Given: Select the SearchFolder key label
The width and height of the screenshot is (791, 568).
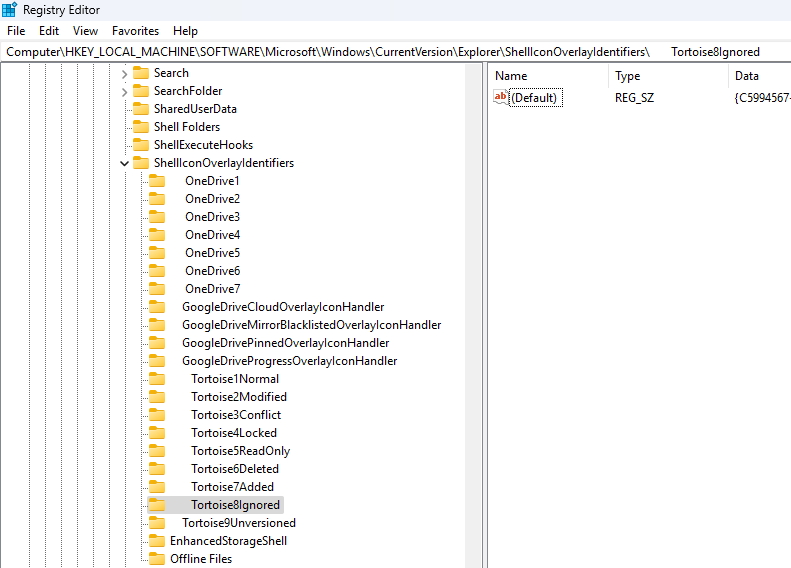Looking at the screenshot, I should tap(188, 91).
